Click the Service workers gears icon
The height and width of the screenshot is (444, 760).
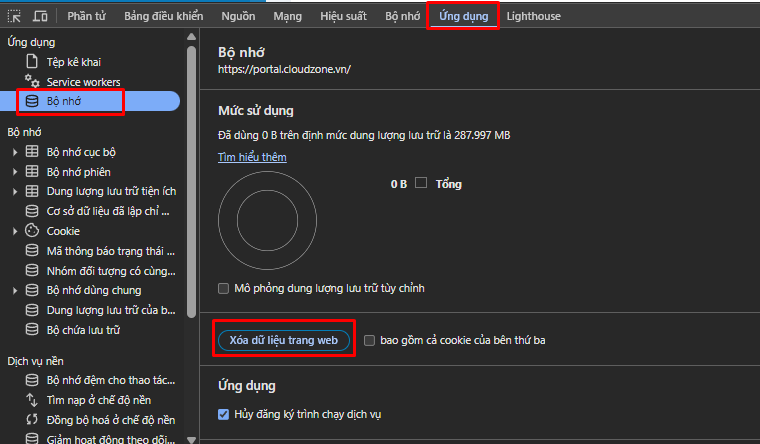pyautogui.click(x=32, y=81)
